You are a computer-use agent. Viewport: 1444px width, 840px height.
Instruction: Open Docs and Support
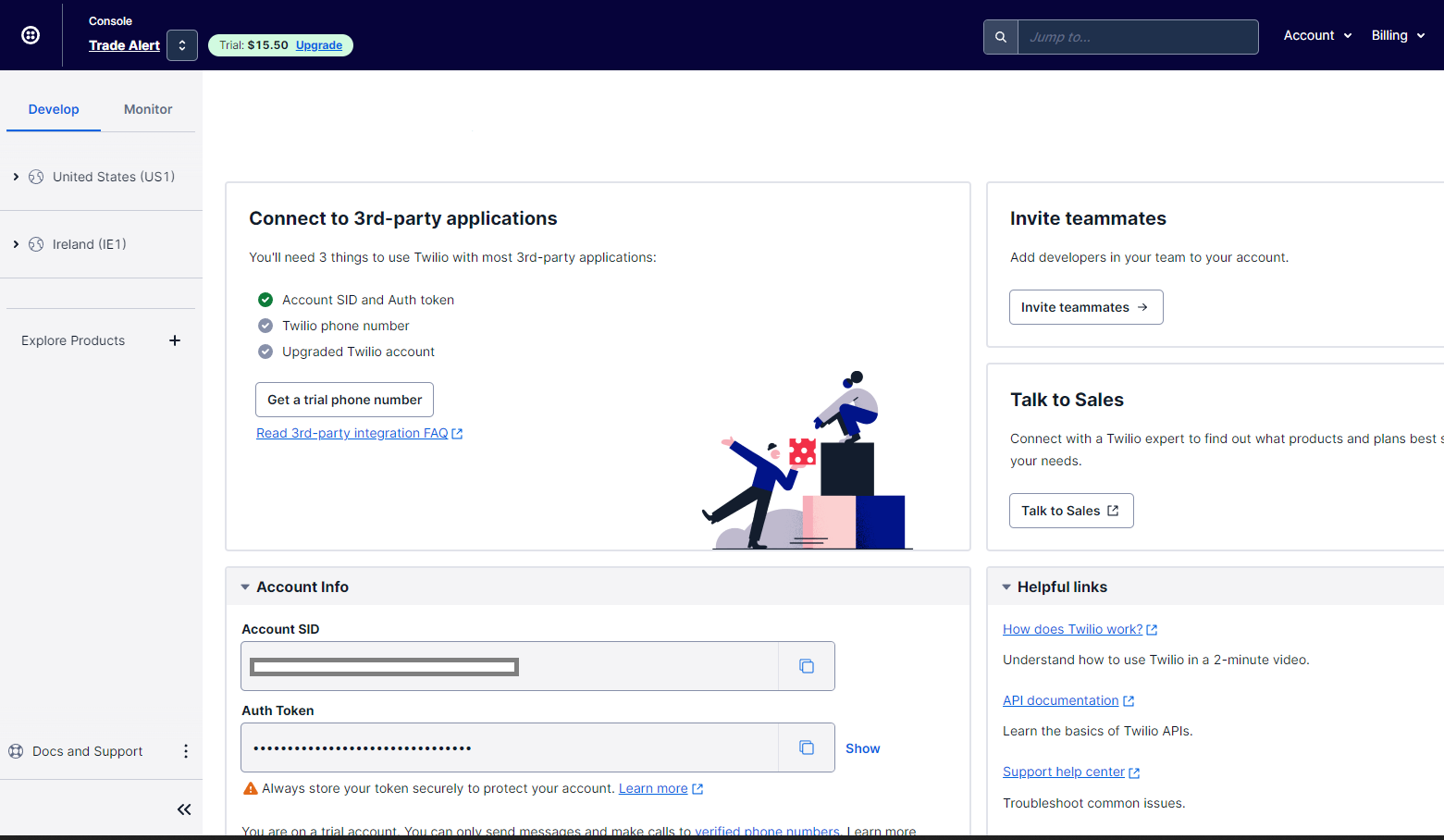tap(88, 751)
